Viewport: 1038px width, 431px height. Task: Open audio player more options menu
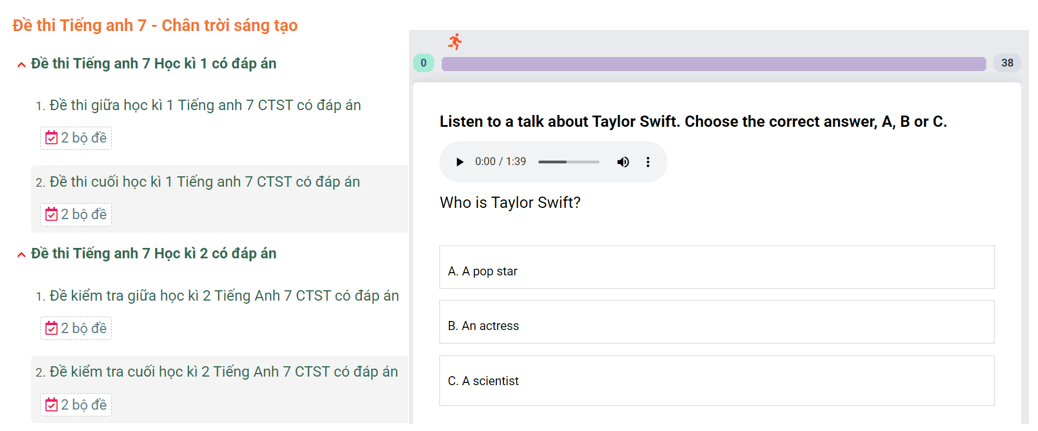648,162
